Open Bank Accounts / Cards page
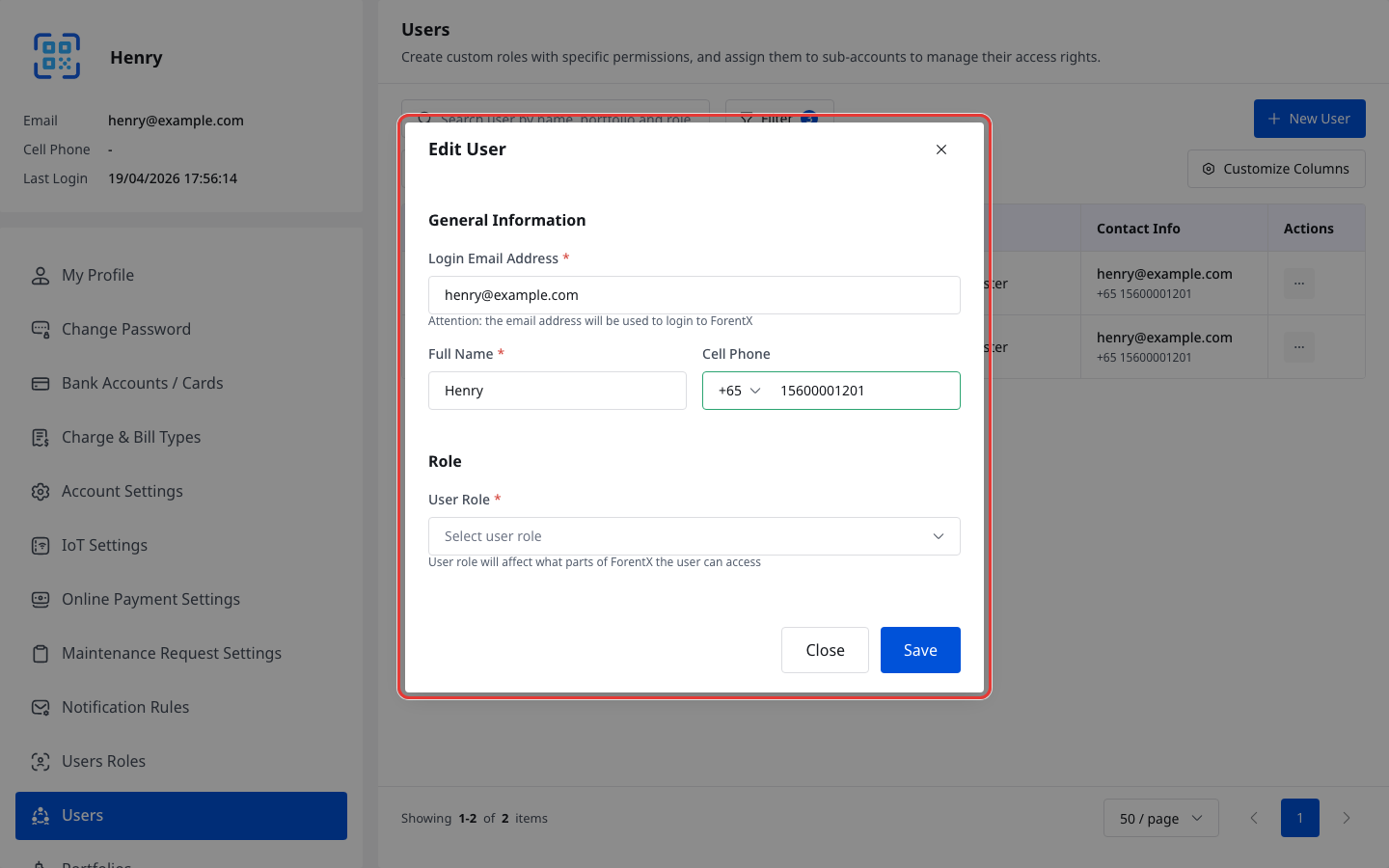 pos(181,384)
